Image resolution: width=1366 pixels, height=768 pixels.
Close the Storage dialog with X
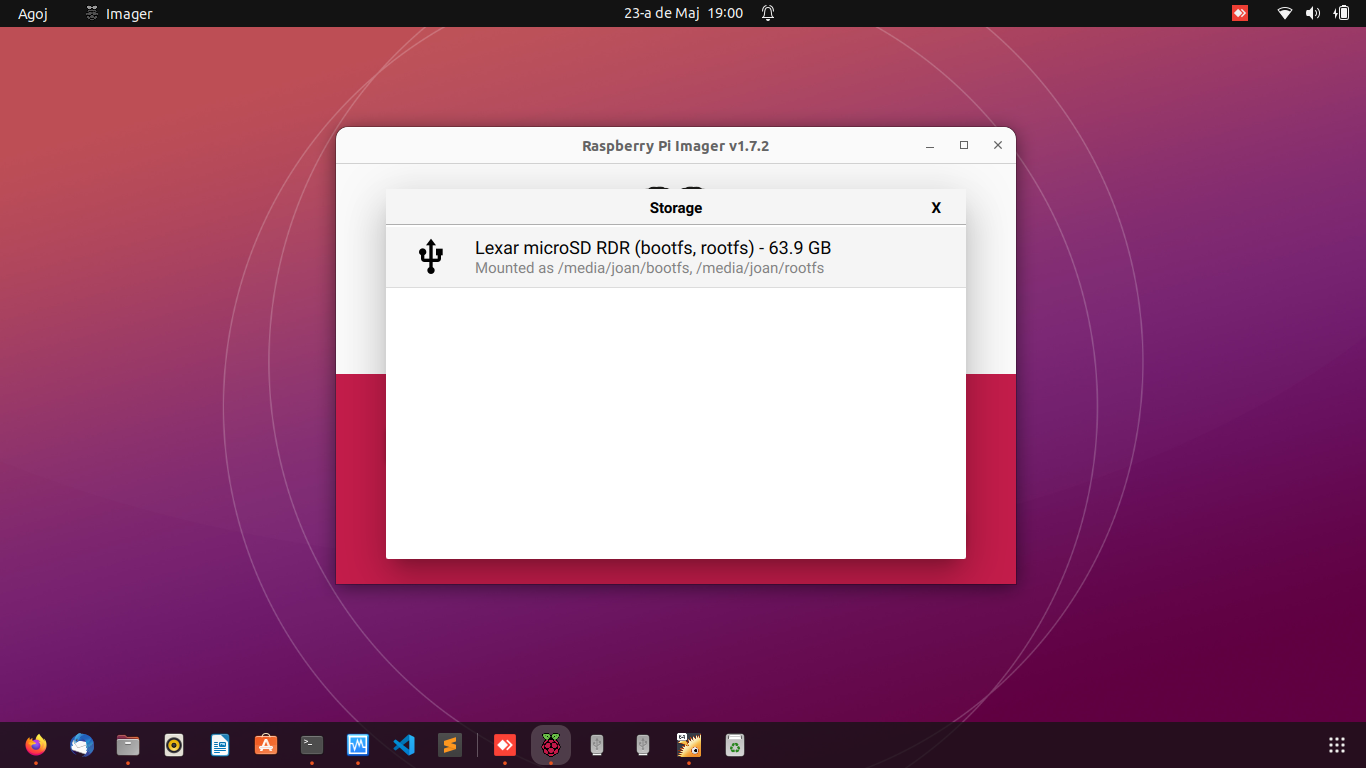point(936,208)
